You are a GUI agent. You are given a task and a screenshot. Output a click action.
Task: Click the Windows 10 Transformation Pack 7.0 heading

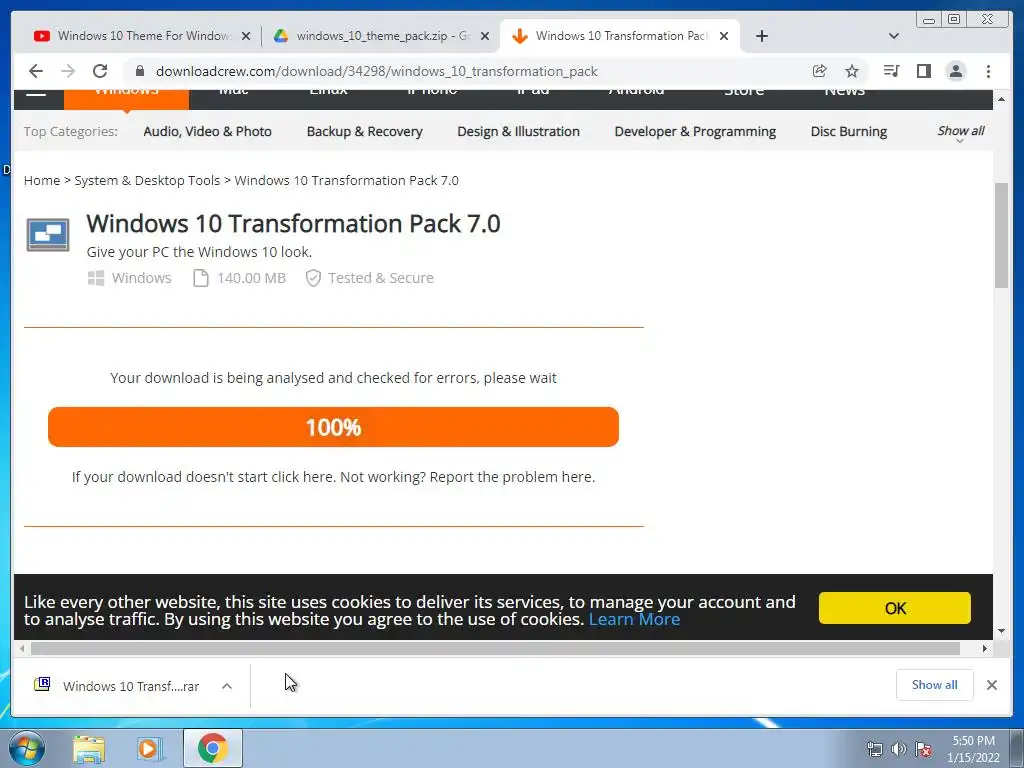pyautogui.click(x=293, y=224)
